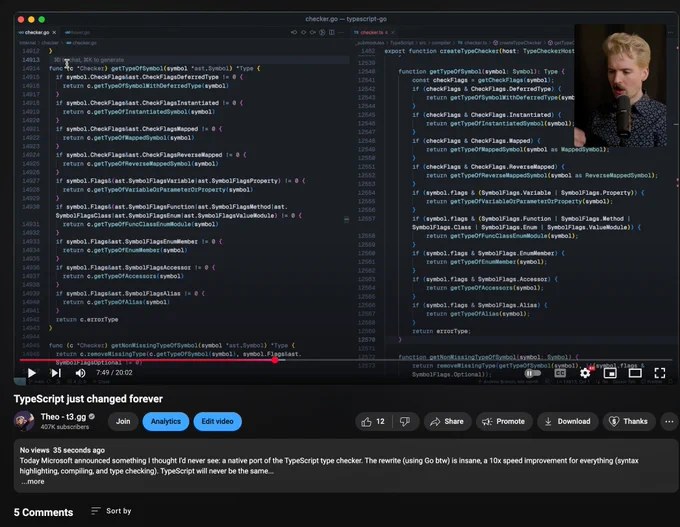The image size is (680, 527).
Task: Click the video title text
Action: [88, 399]
